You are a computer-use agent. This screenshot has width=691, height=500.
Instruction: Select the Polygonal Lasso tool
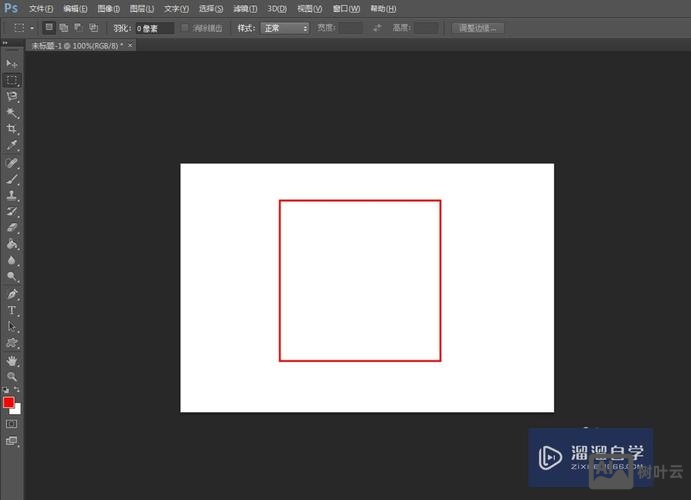[12, 96]
